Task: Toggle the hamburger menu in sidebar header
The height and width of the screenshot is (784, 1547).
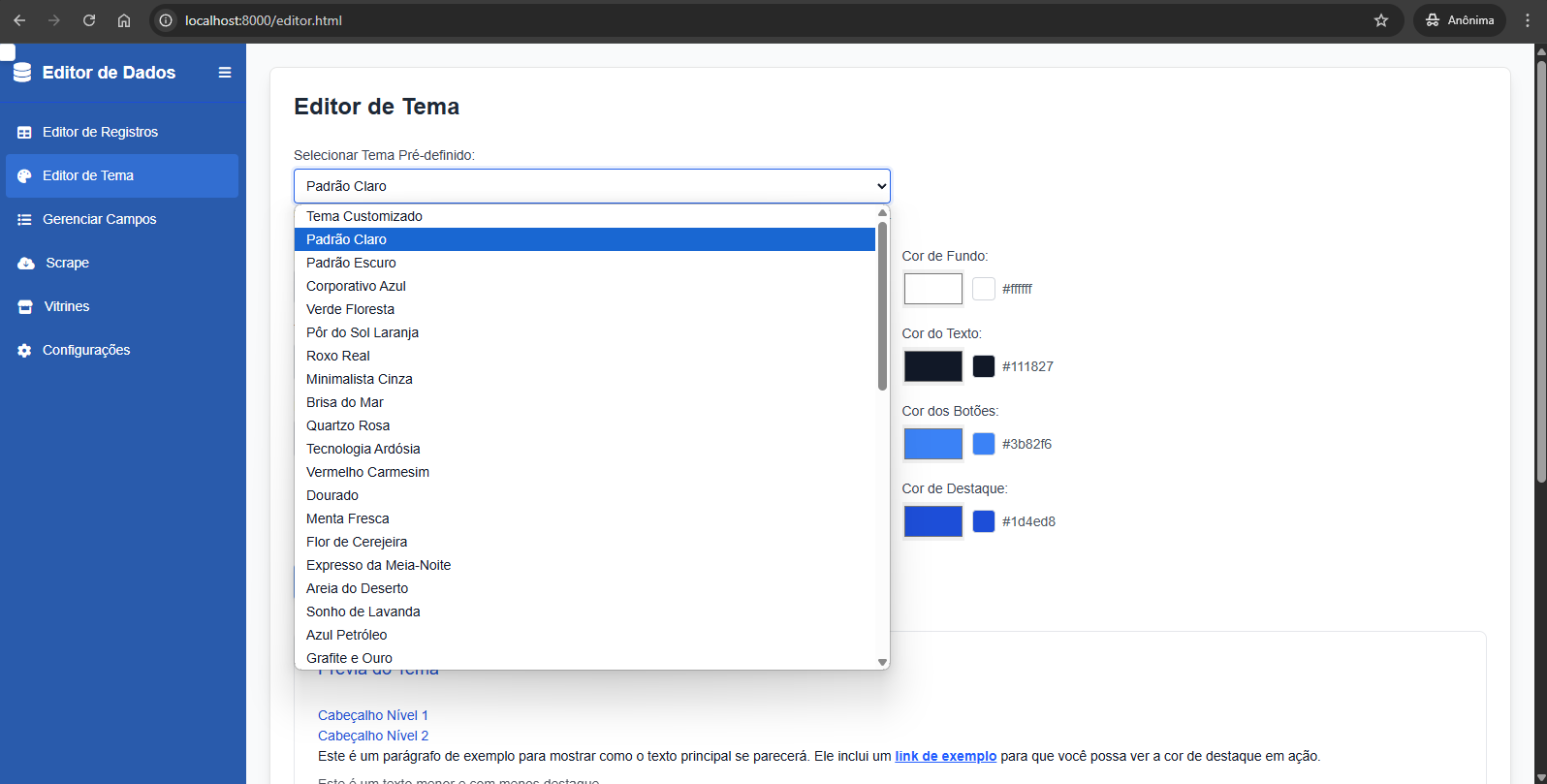Action: (225, 73)
